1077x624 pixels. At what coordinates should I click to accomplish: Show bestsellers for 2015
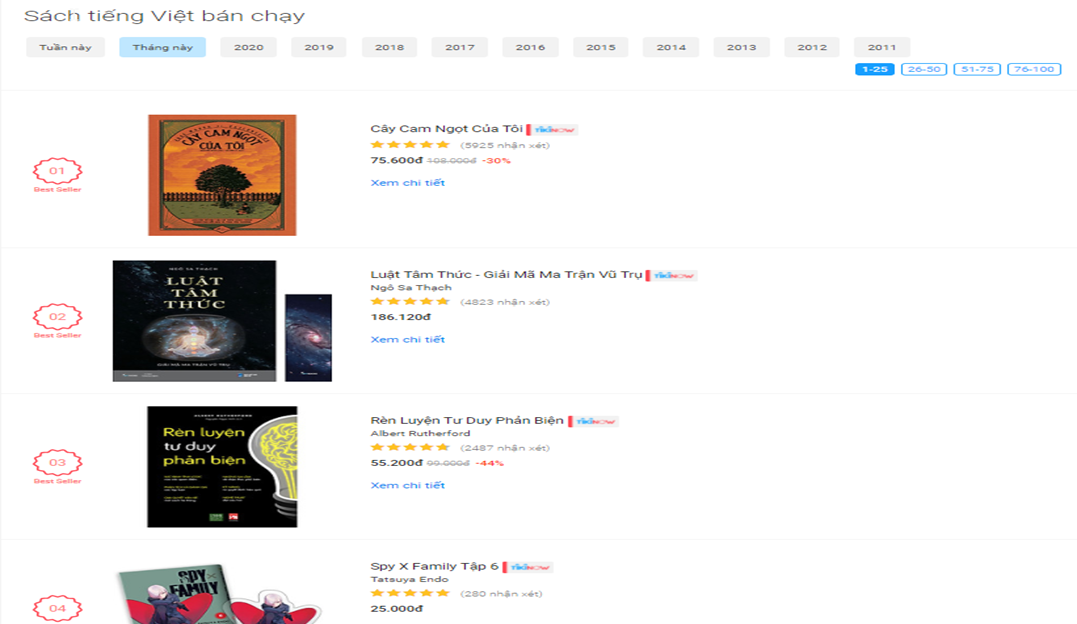click(x=601, y=47)
